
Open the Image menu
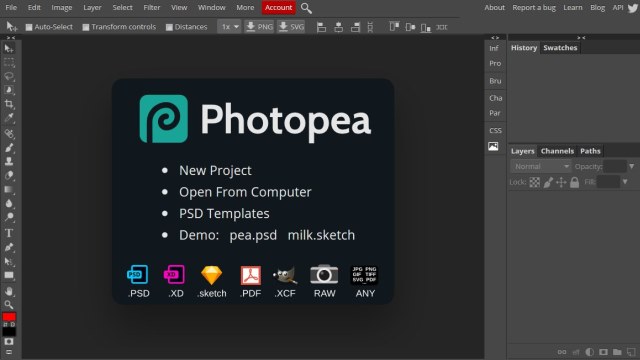coord(62,8)
